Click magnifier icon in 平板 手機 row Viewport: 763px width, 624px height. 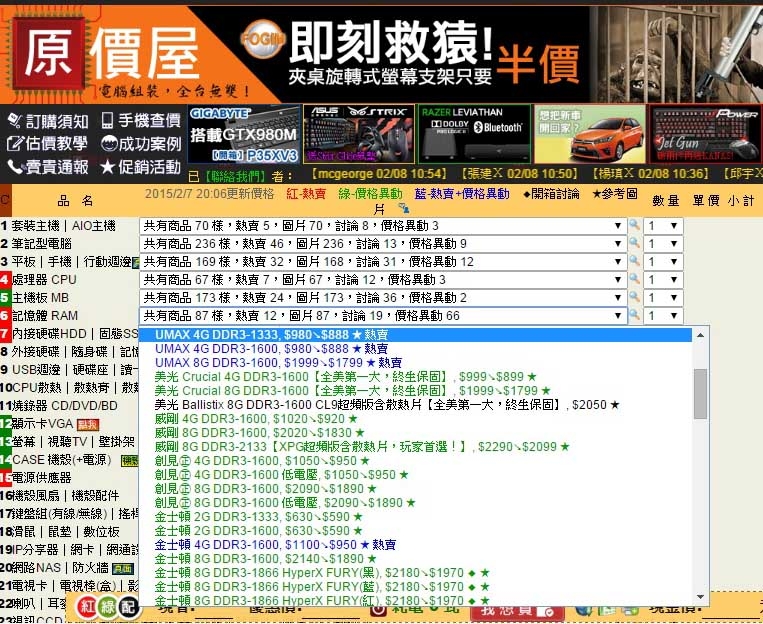(x=634, y=261)
